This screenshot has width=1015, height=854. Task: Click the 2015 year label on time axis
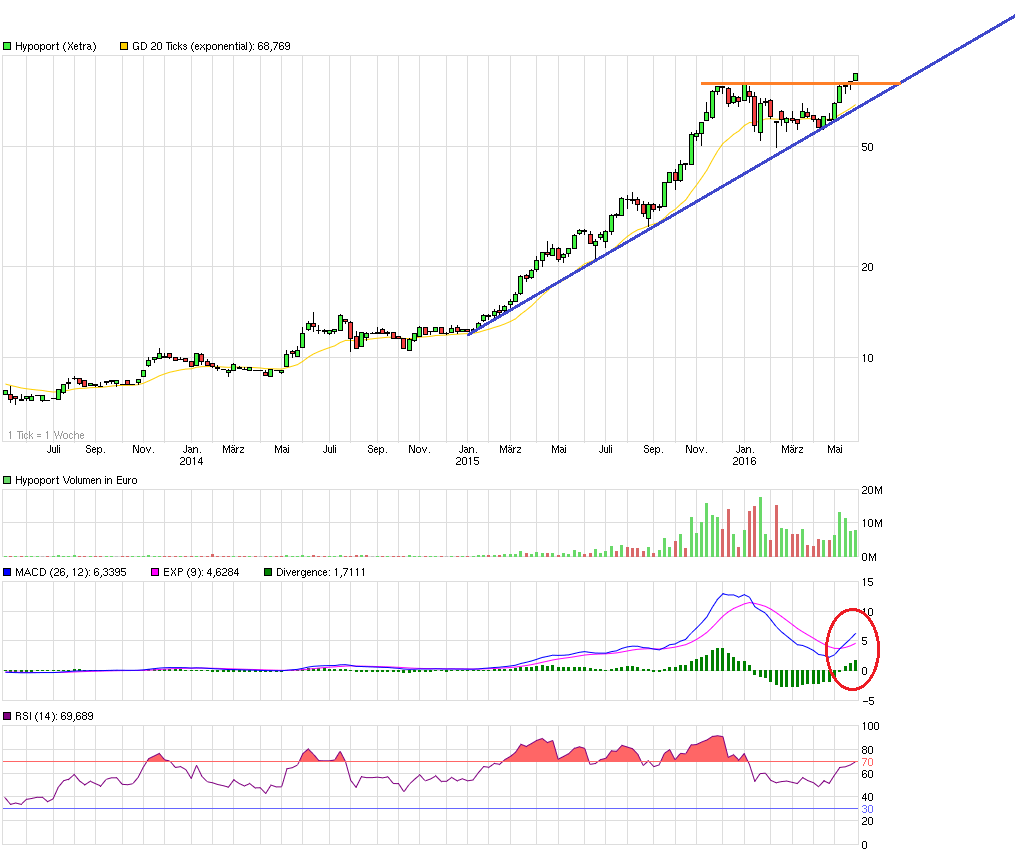467,461
